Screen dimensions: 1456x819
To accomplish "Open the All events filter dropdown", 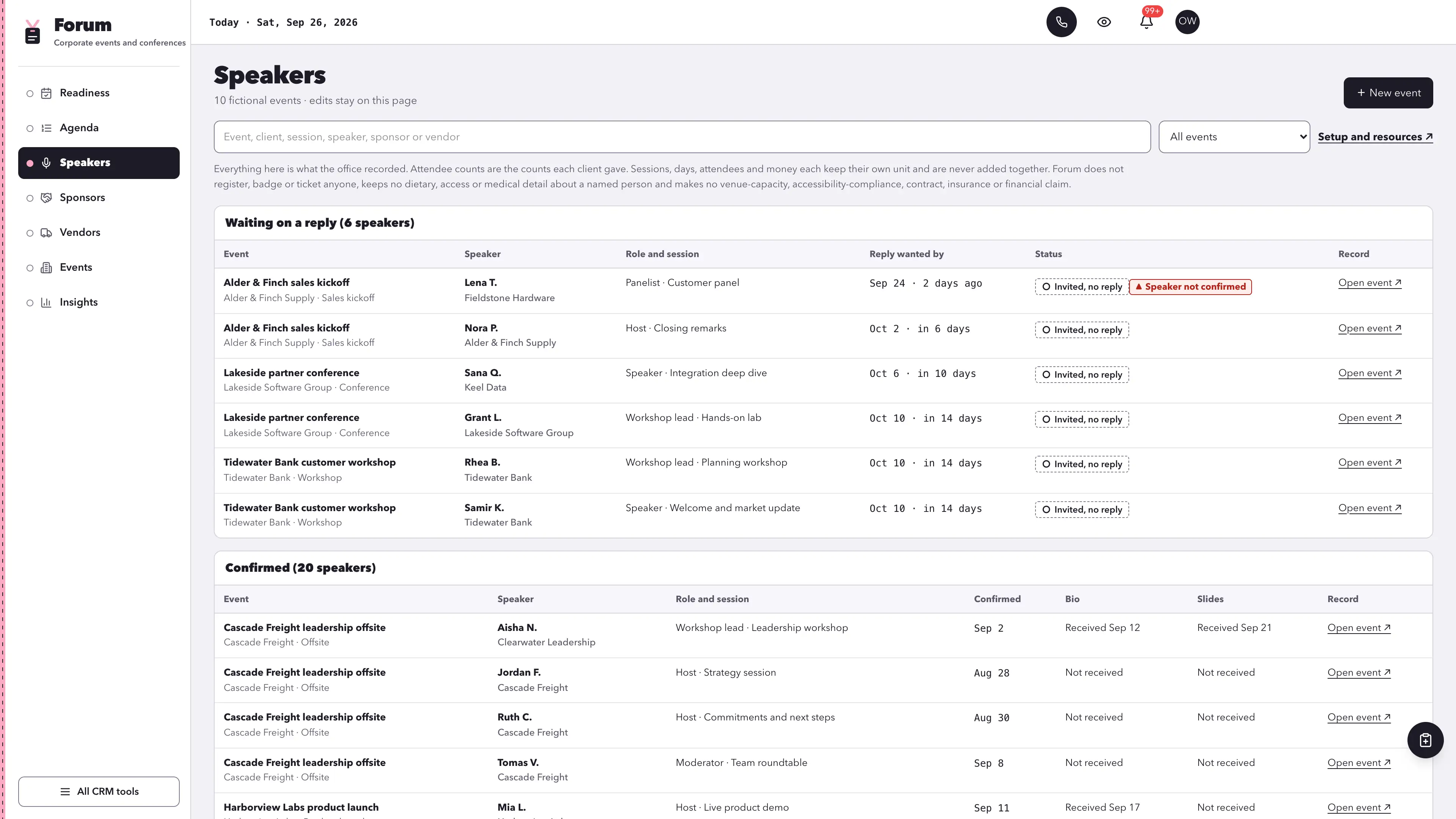I will click(x=1235, y=137).
